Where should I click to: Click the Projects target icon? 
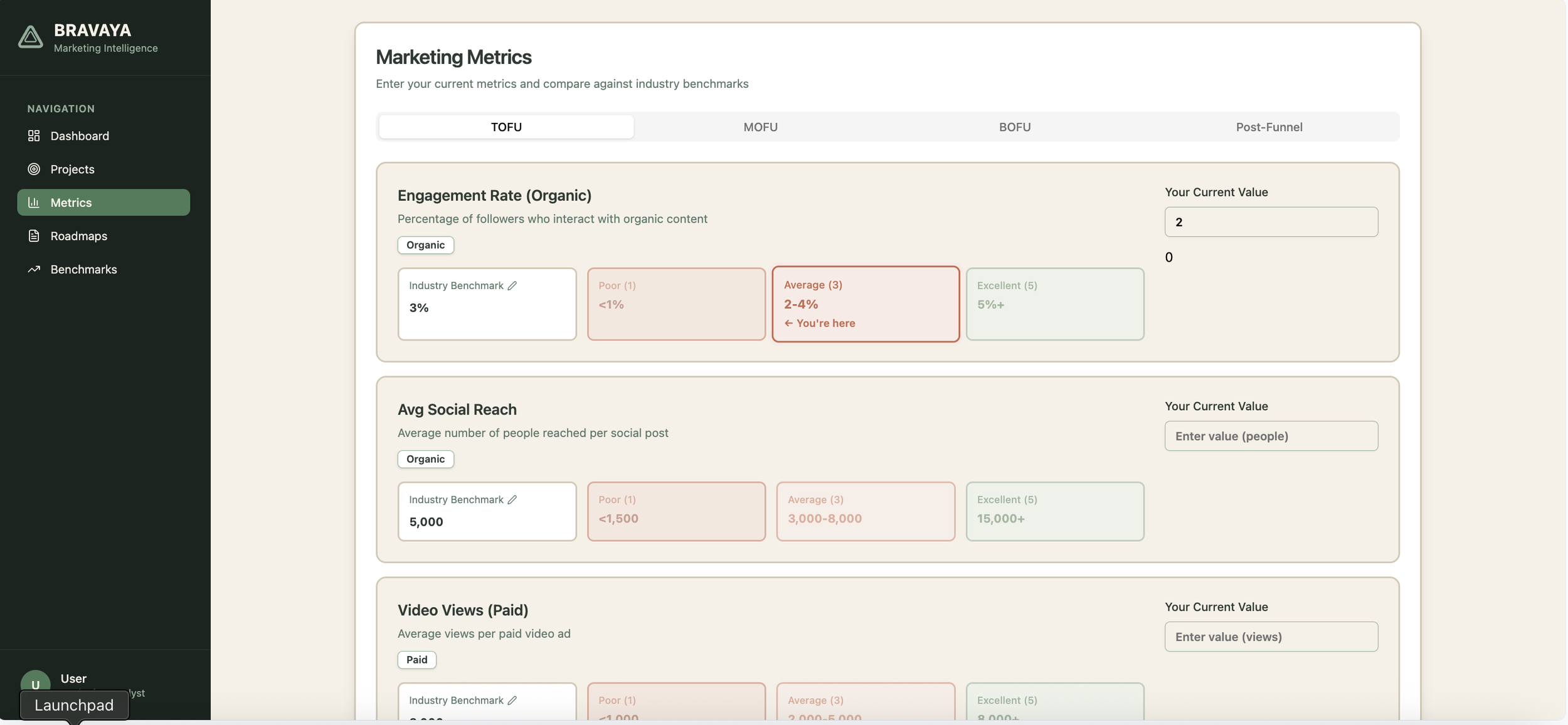[x=34, y=169]
